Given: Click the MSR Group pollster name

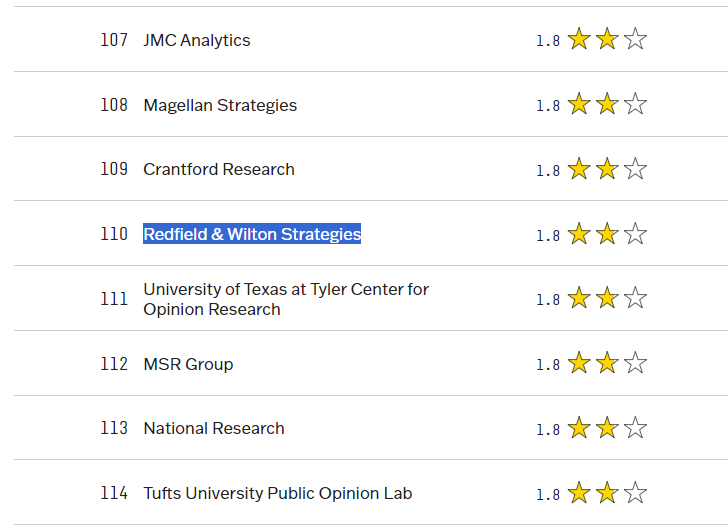Looking at the screenshot, I should [188, 364].
